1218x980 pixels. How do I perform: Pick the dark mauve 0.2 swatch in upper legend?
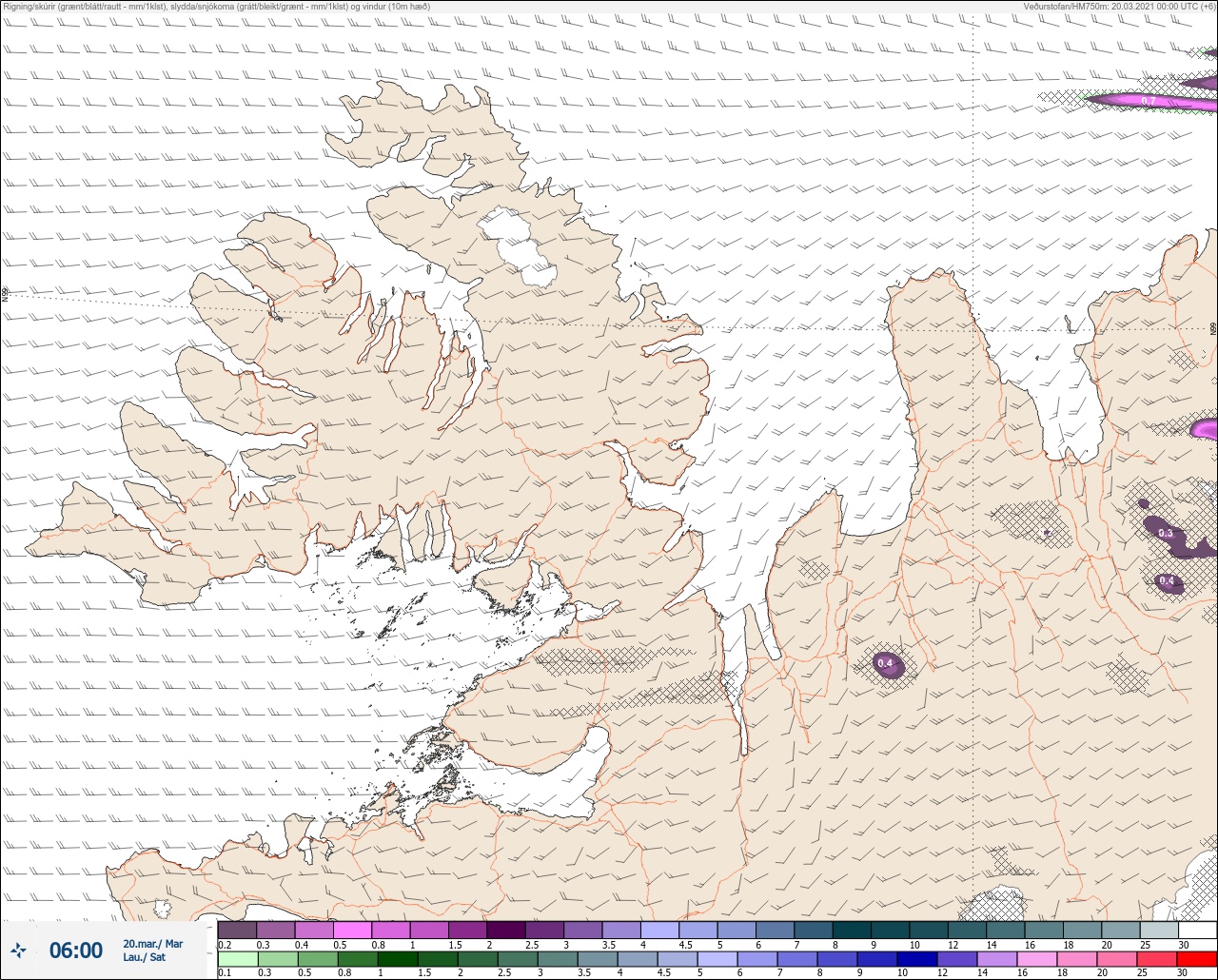point(237,930)
